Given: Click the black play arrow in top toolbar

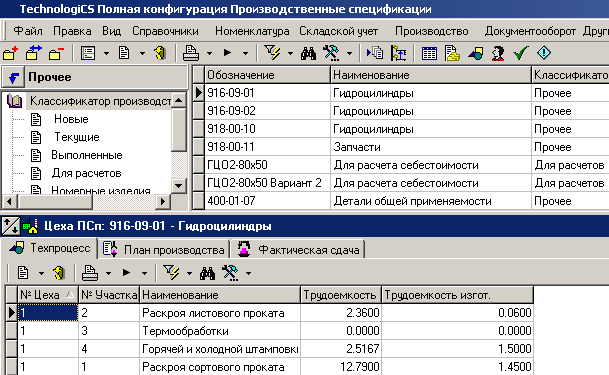Looking at the screenshot, I should click(228, 53).
